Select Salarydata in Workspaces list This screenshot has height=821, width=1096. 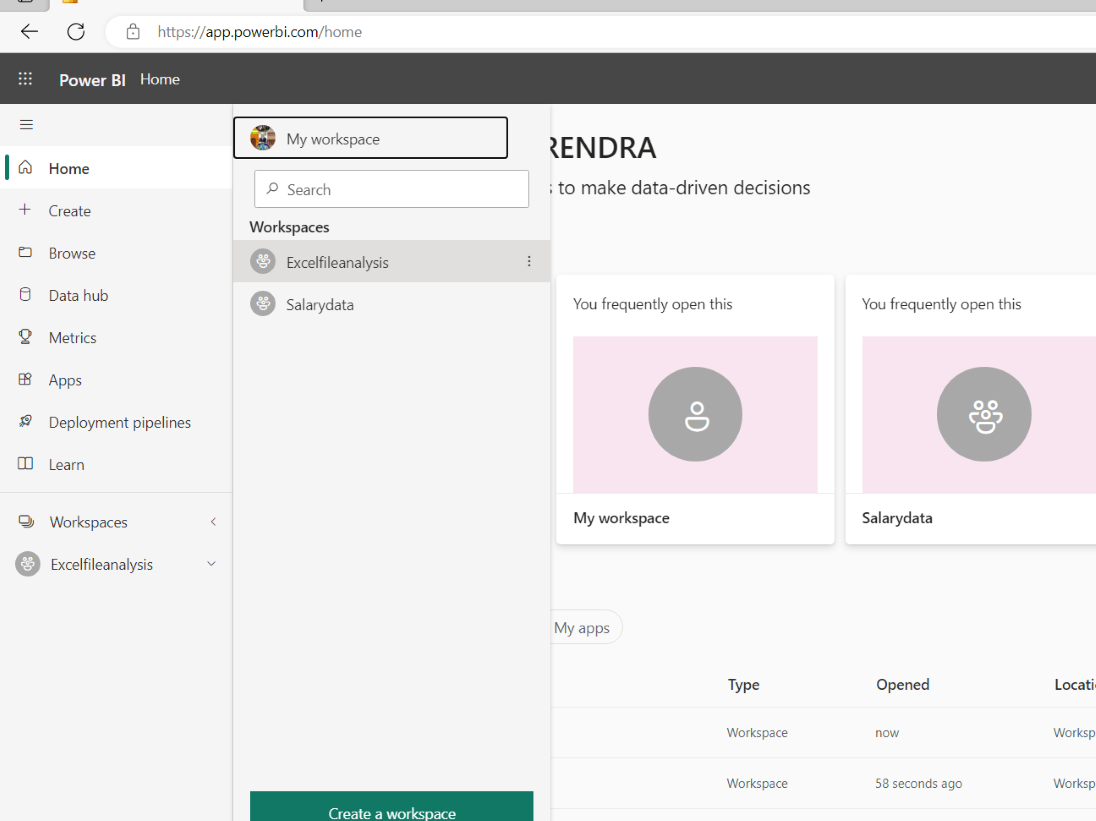point(391,305)
